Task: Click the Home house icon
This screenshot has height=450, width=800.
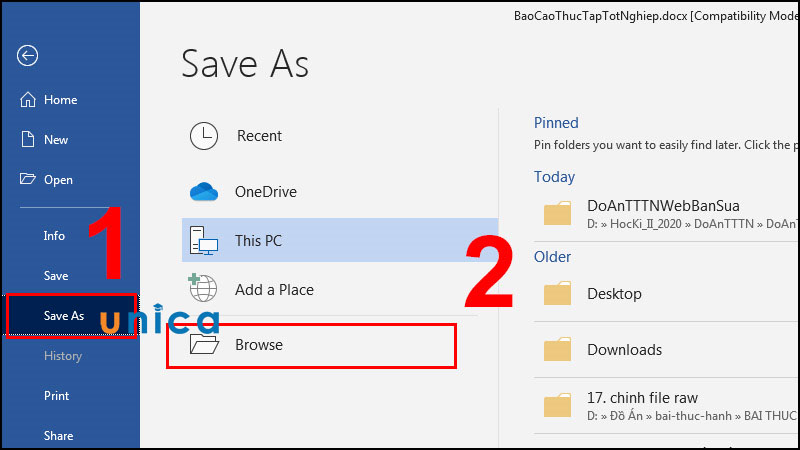Action: pyautogui.click(x=28, y=99)
